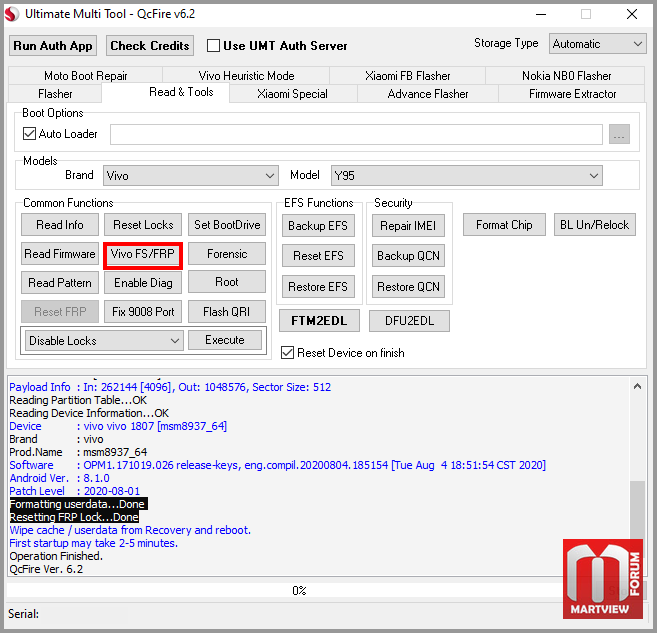Switch to Vivo Heuristic Mode tab

click(x=246, y=76)
